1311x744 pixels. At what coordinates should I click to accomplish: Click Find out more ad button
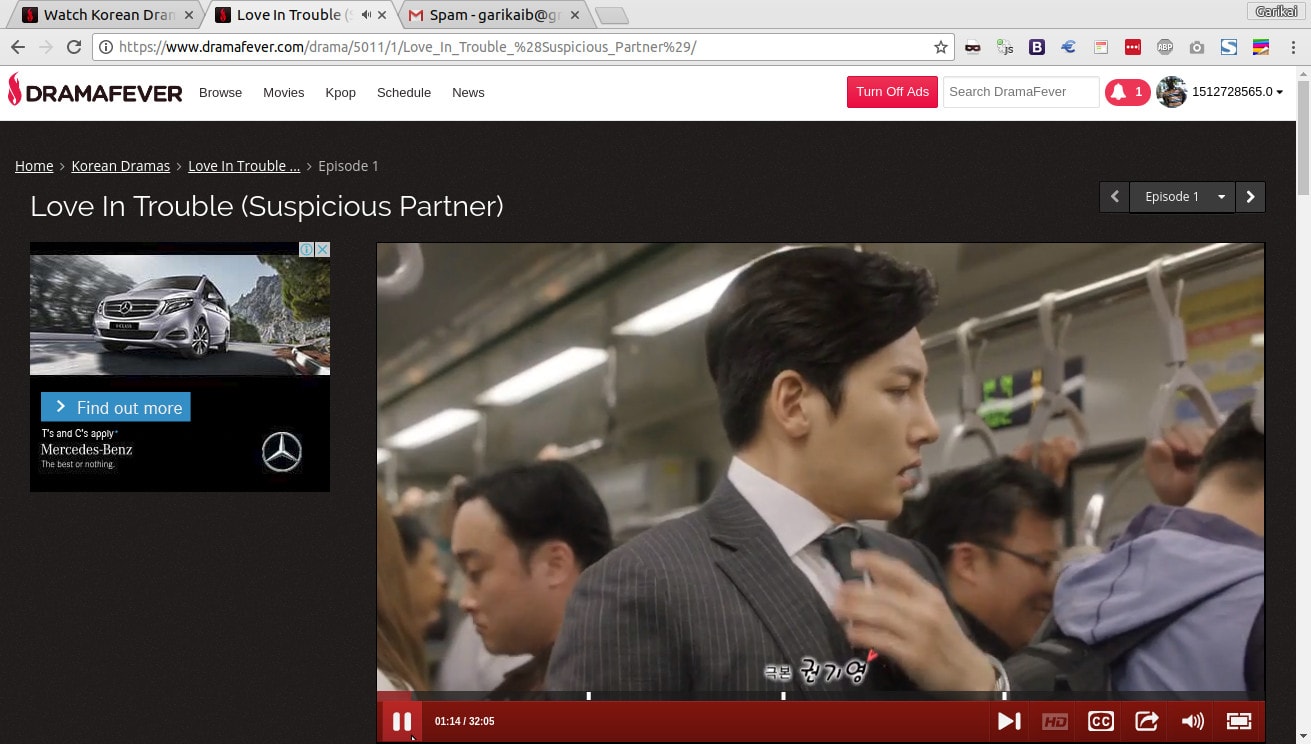[116, 407]
